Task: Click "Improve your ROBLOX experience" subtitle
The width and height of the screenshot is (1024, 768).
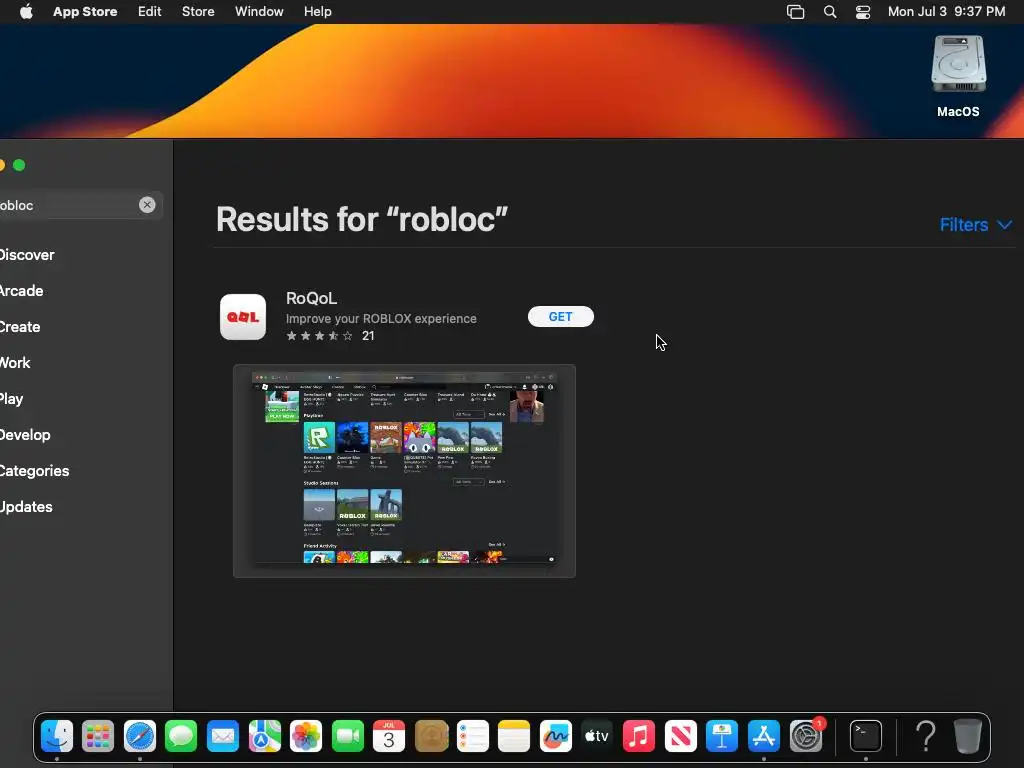Action: tap(381, 319)
